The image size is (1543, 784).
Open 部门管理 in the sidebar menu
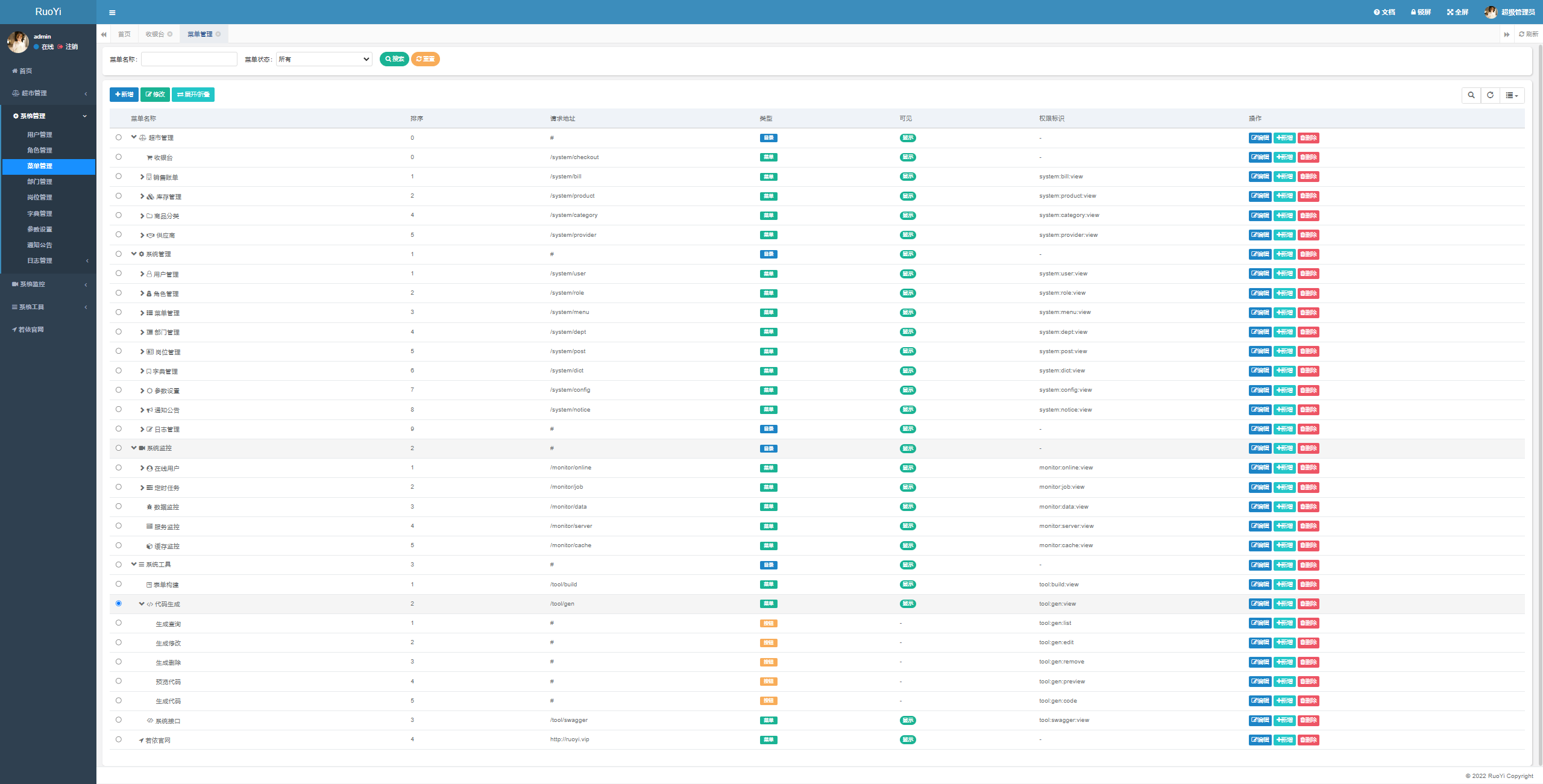click(40, 182)
